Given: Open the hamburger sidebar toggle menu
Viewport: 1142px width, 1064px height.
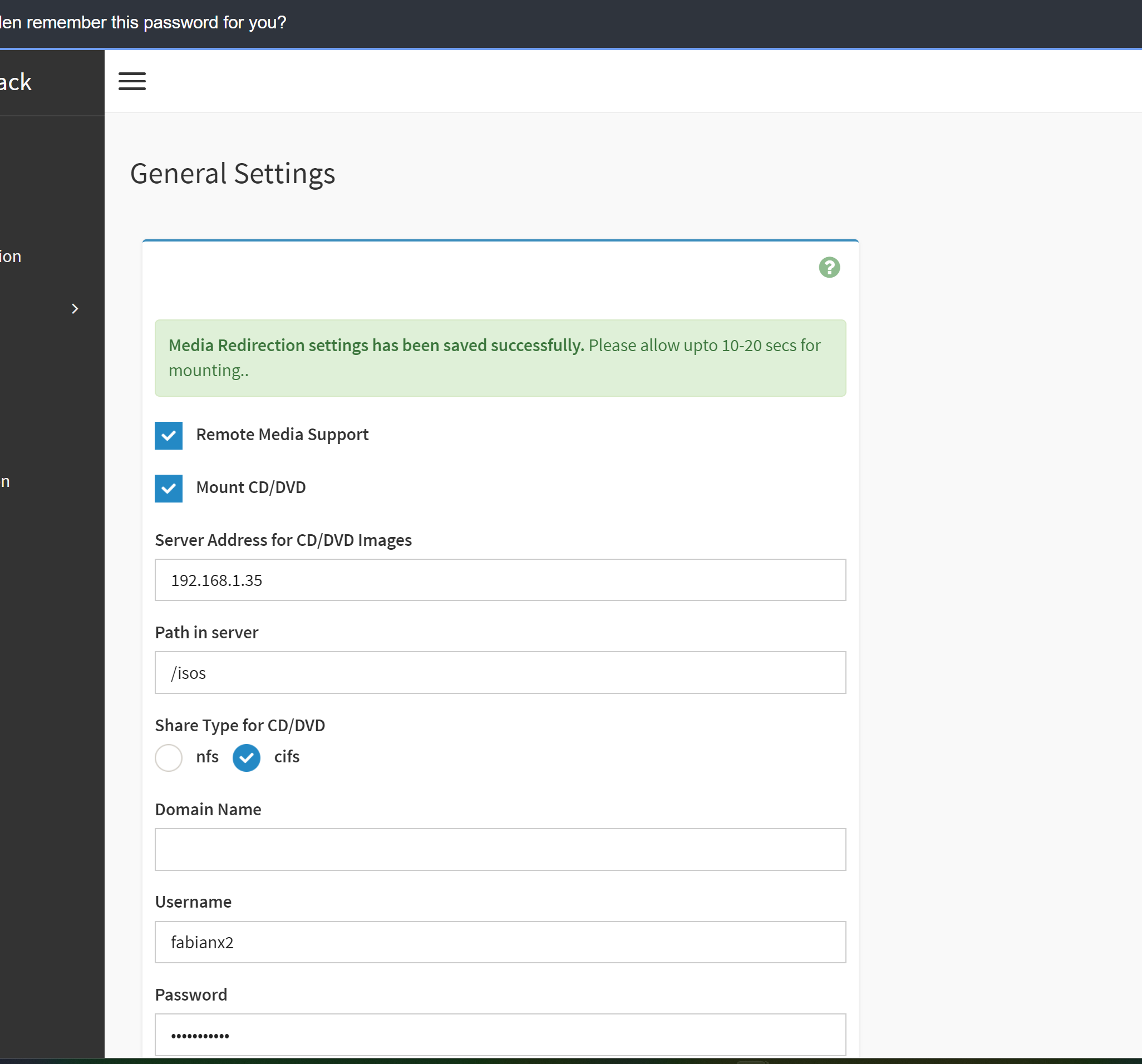Looking at the screenshot, I should pyautogui.click(x=131, y=81).
